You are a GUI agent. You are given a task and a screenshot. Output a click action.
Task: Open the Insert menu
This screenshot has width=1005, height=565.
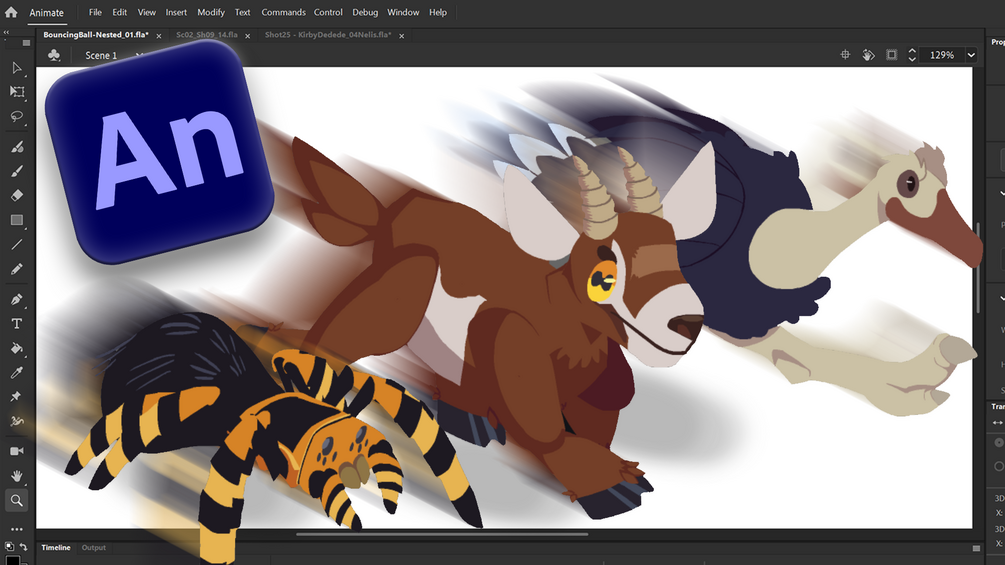point(176,12)
